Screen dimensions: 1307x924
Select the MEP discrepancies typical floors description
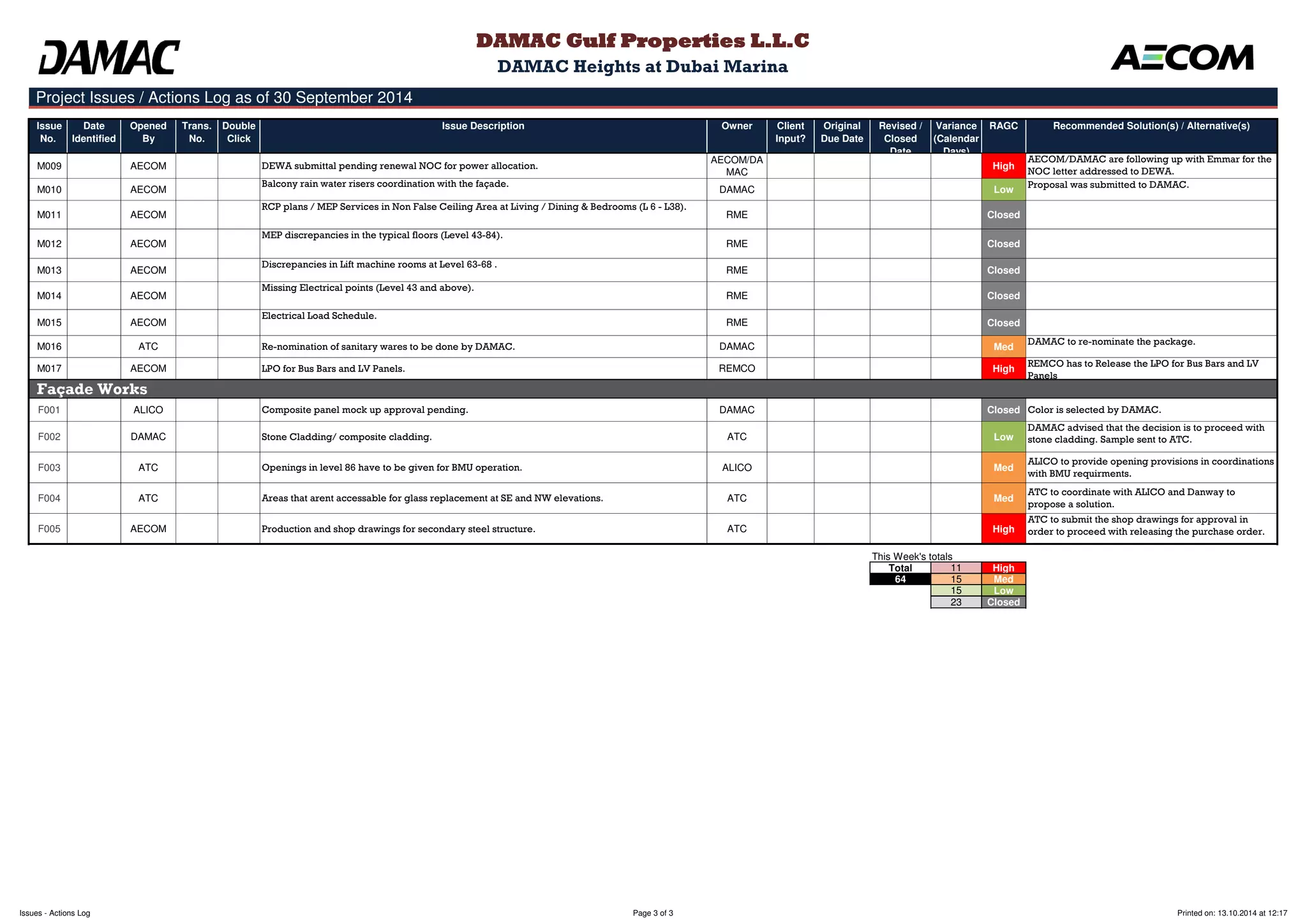pos(382,235)
